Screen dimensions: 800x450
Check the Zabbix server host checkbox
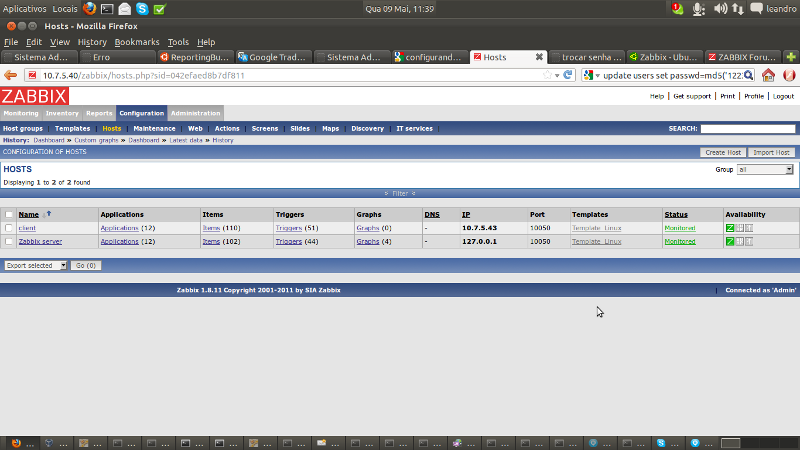click(9, 241)
